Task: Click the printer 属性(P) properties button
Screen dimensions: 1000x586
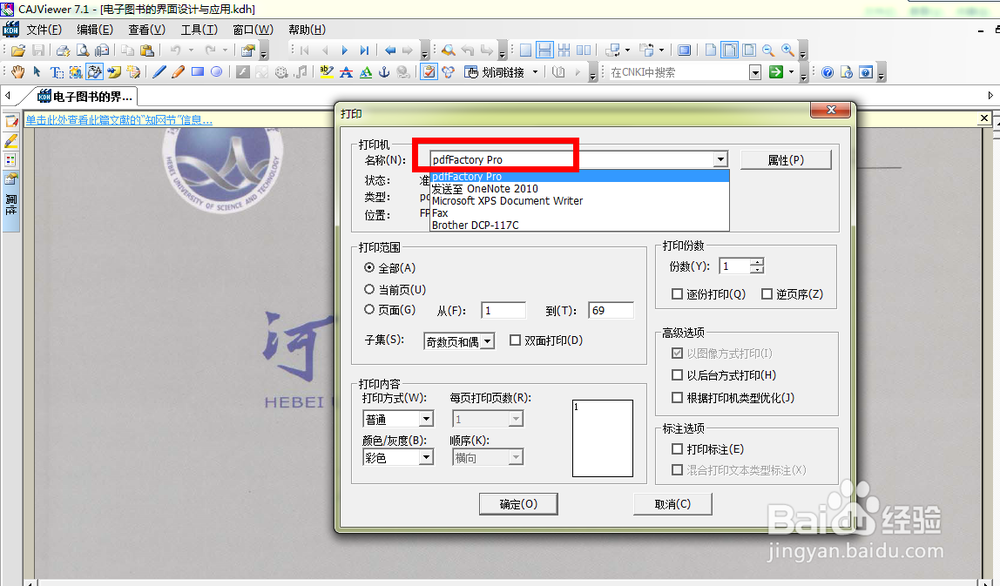Action: click(x=786, y=160)
